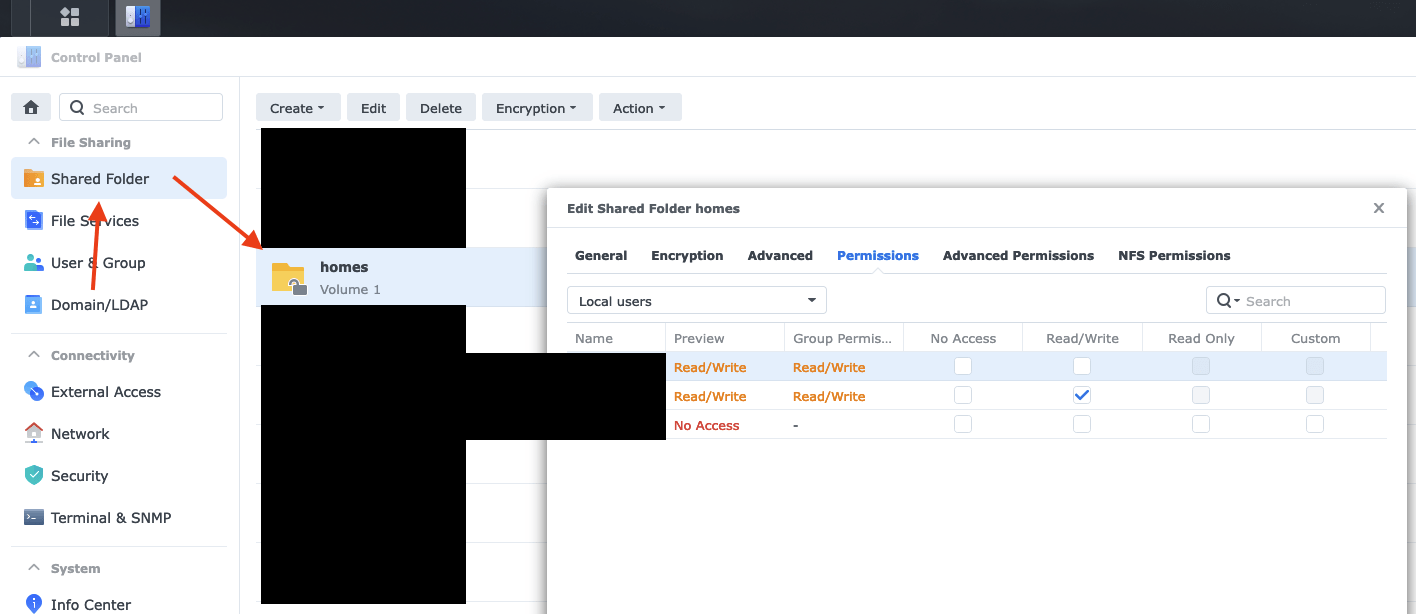Open External Access settings
The image size is (1416, 614).
pyautogui.click(x=106, y=392)
